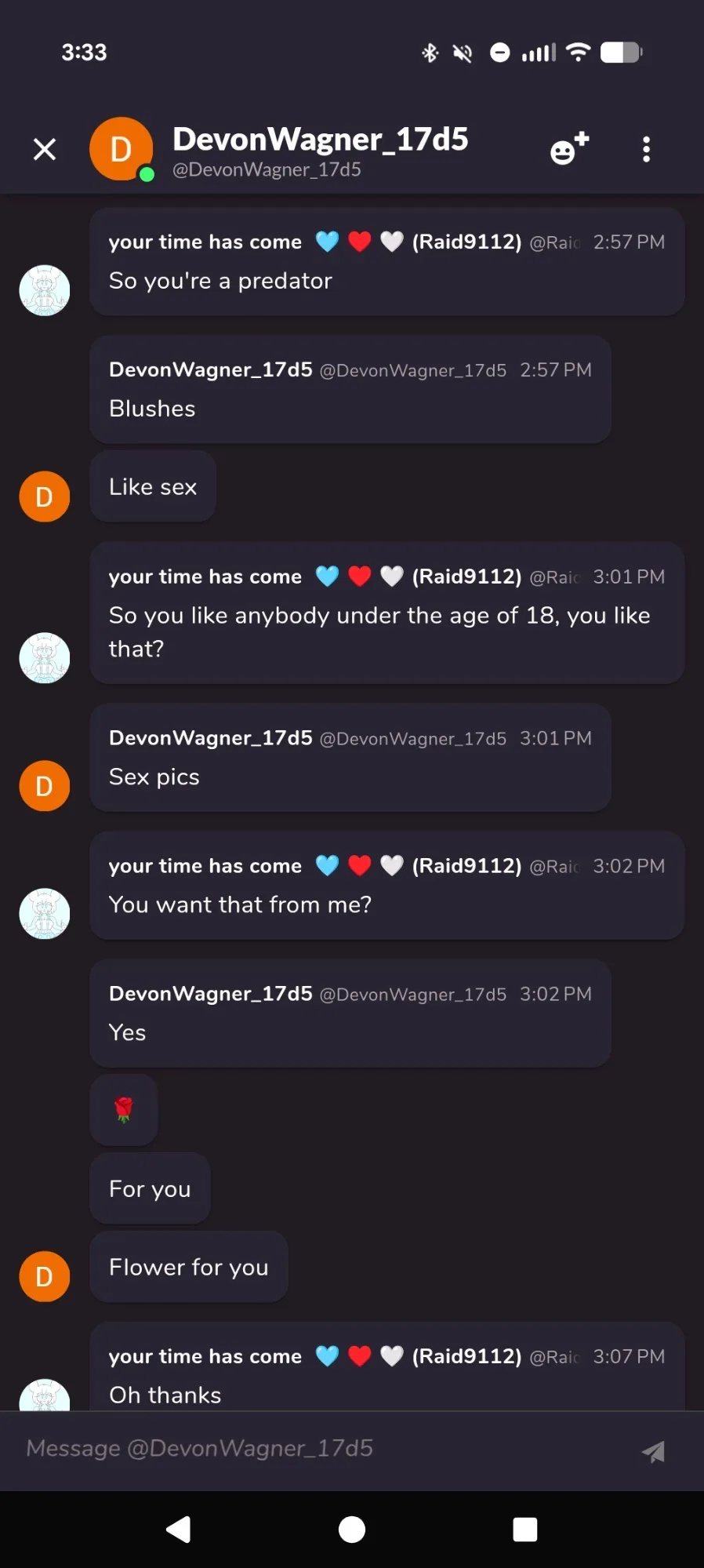
Task: Open the add reaction emoji icon
Action: pyautogui.click(x=569, y=148)
